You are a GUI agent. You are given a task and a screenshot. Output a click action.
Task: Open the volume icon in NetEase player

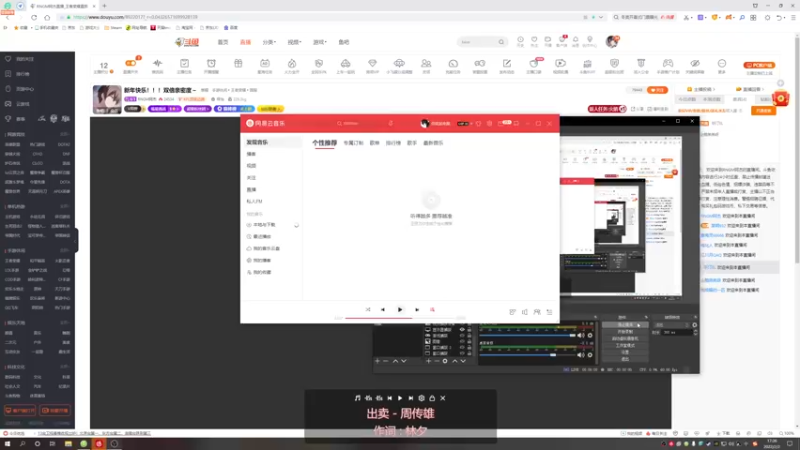point(524,312)
